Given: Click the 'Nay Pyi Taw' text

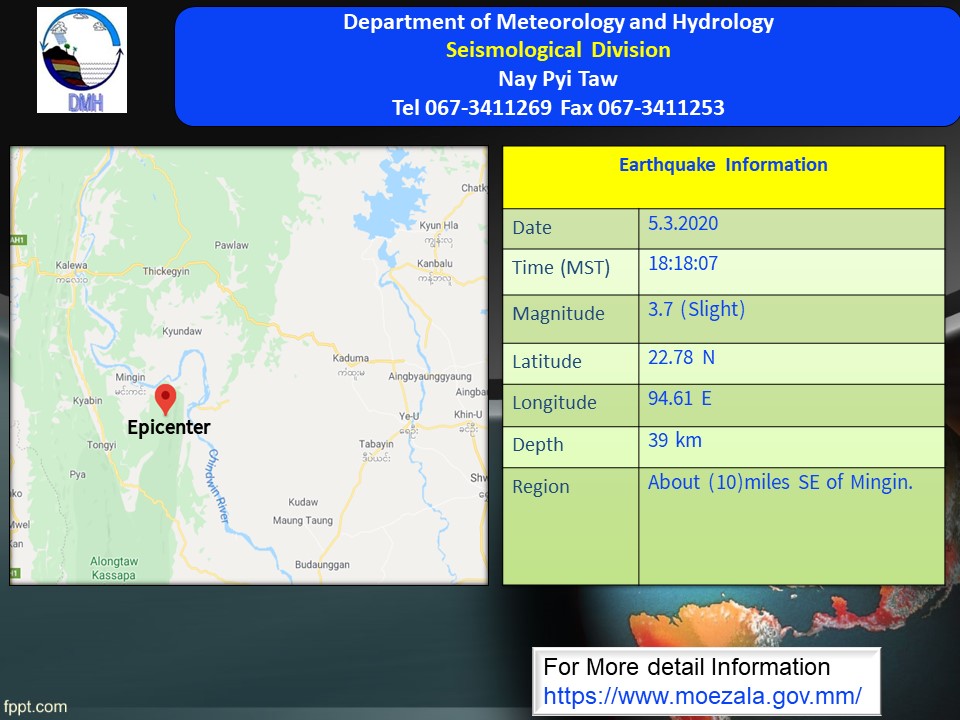Looking at the screenshot, I should (558, 78).
